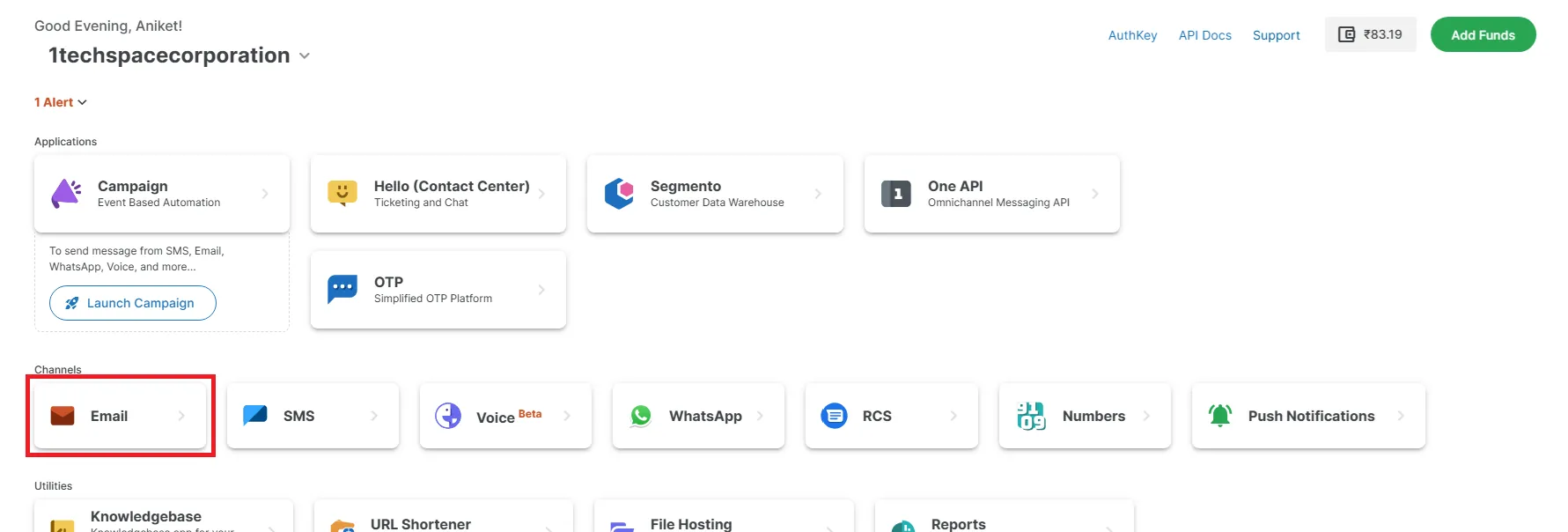This screenshot has height=532, width=1568.
Task: Click the Launch Campaign button
Action: [133, 303]
